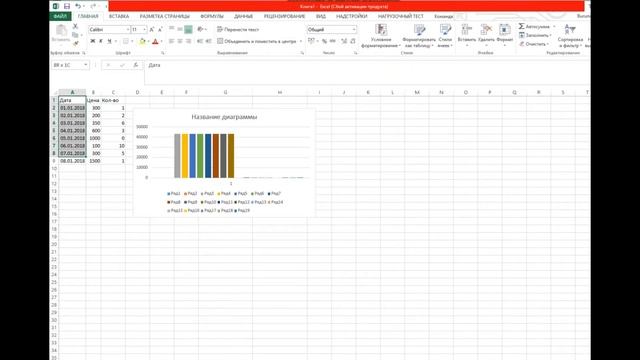
Task: Open the Общий number format dropdown
Action: (353, 29)
